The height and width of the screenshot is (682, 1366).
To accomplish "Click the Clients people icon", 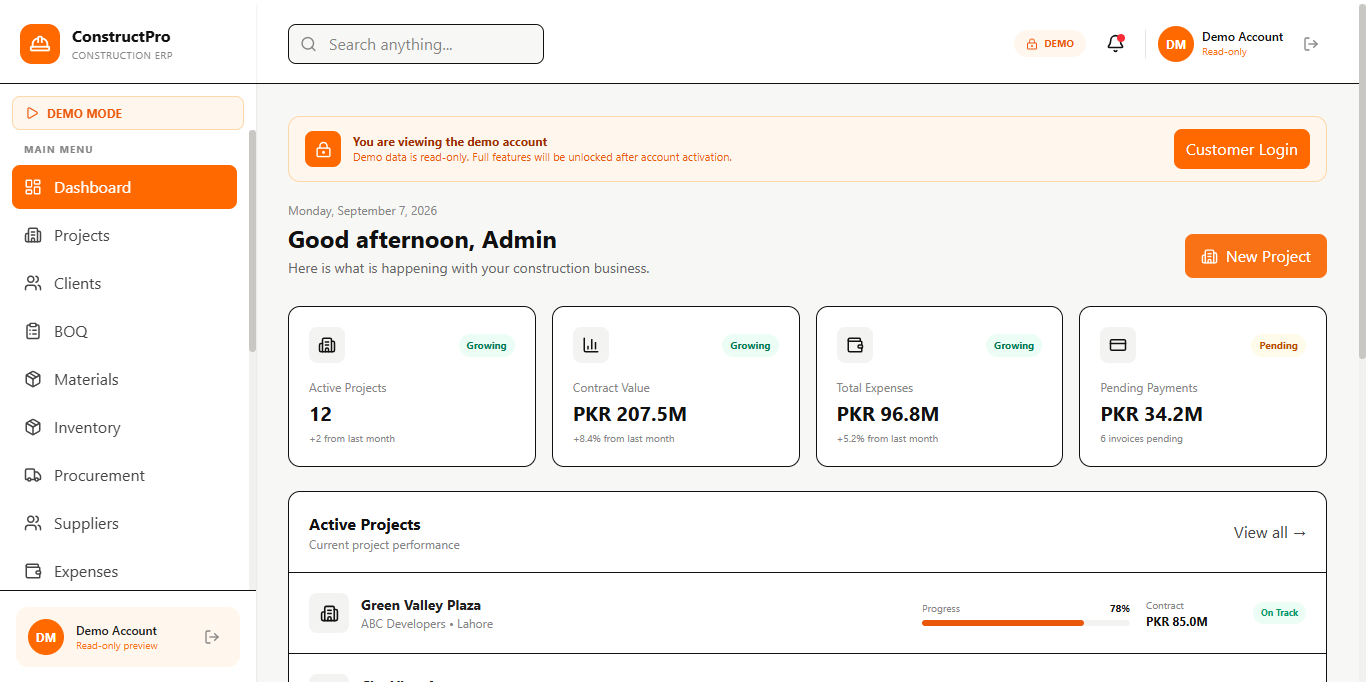I will coord(33,283).
